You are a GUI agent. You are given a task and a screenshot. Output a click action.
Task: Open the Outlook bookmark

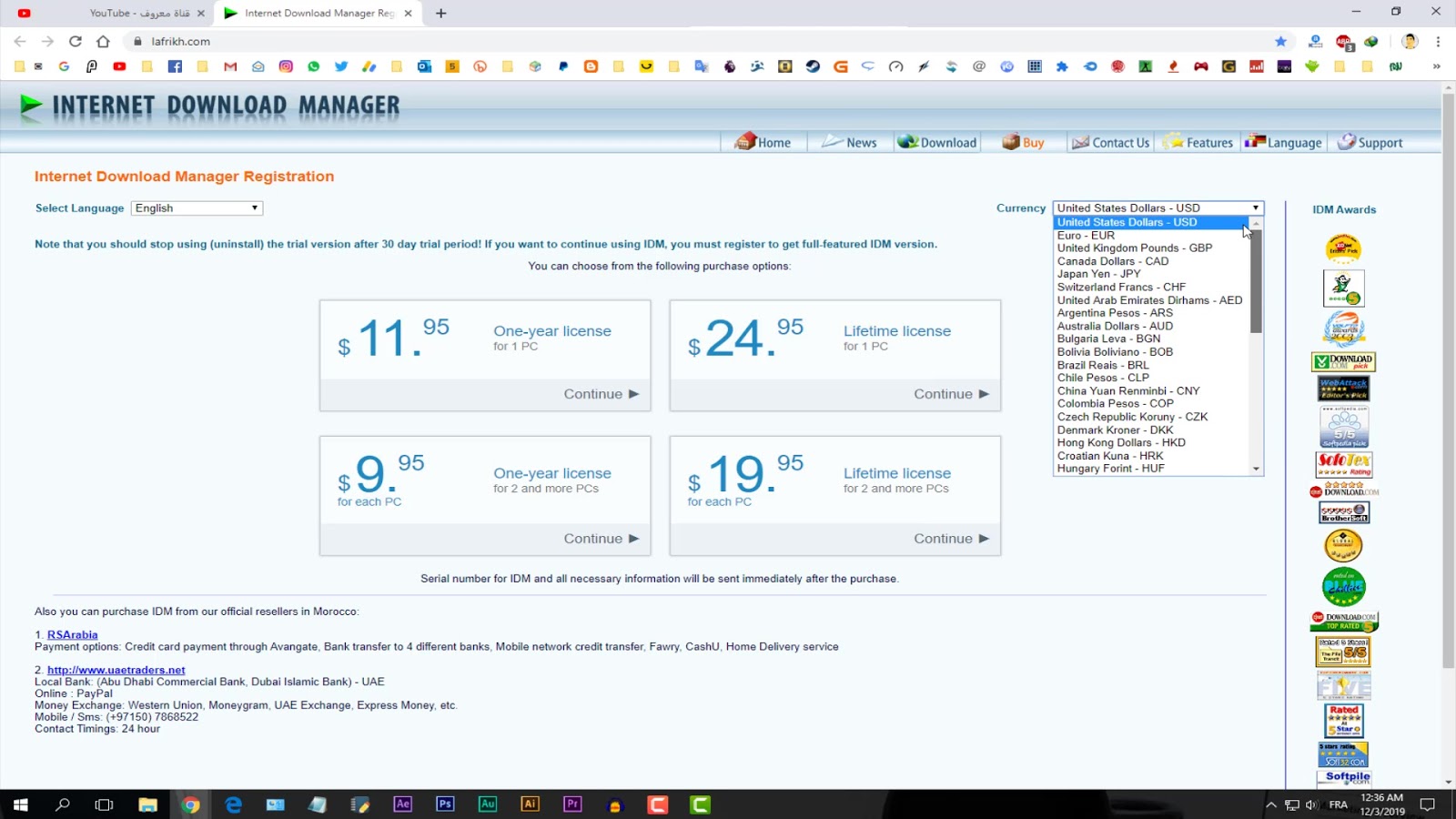tap(424, 66)
